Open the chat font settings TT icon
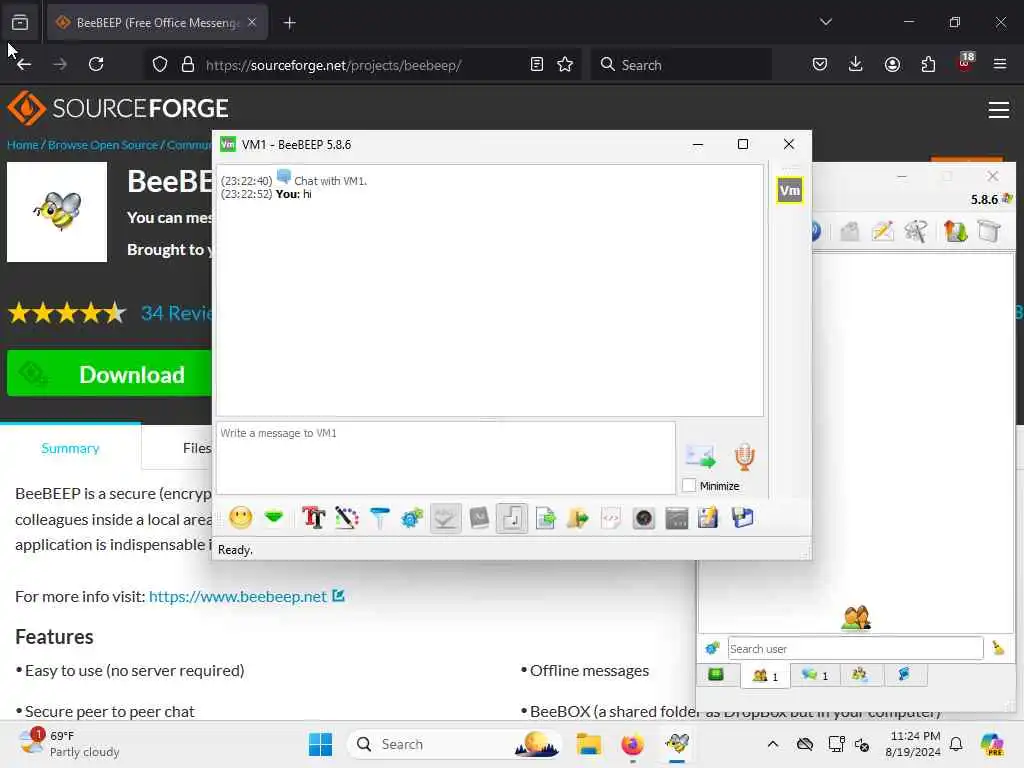 [313, 518]
